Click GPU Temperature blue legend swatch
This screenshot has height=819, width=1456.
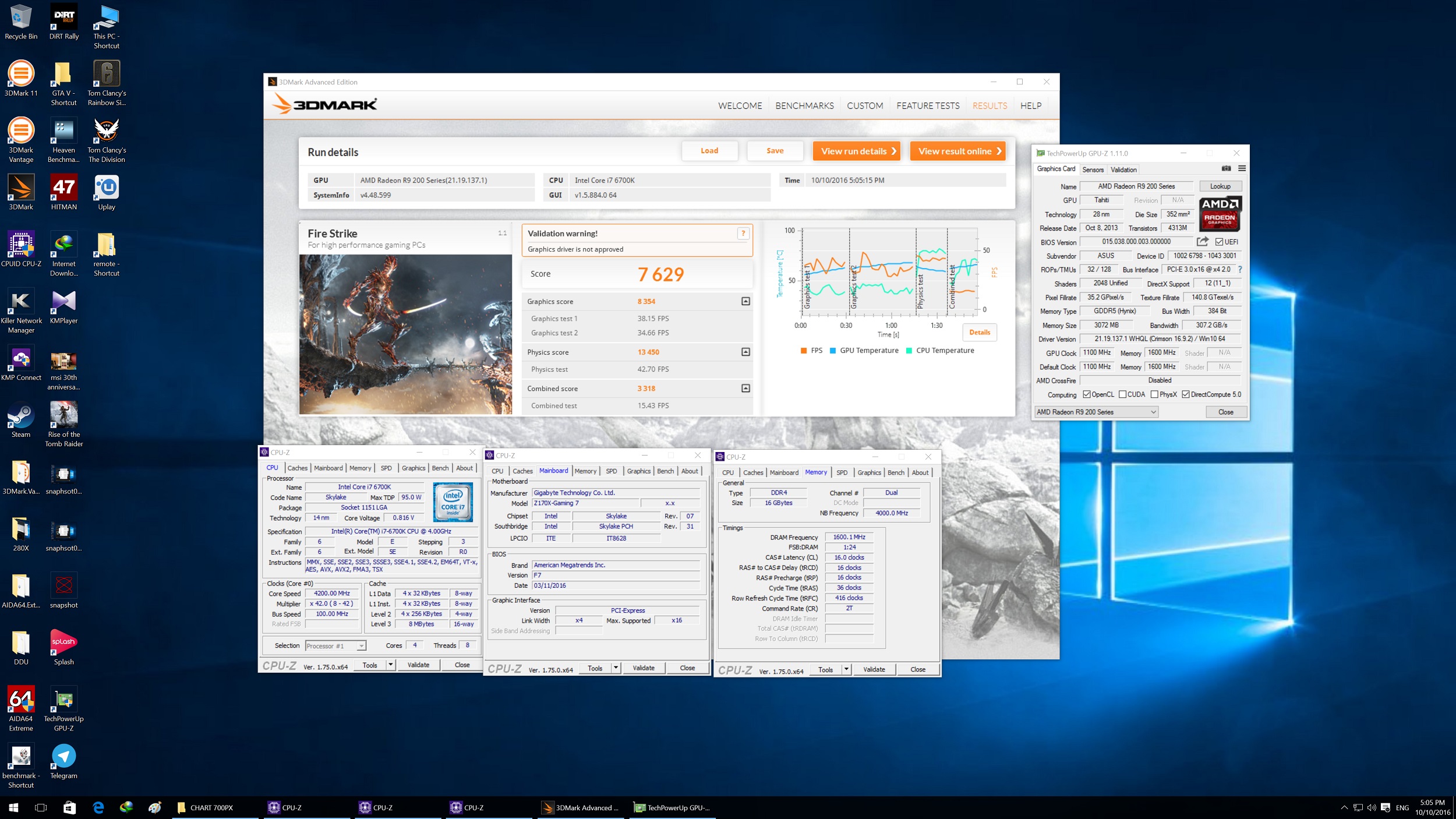click(833, 351)
